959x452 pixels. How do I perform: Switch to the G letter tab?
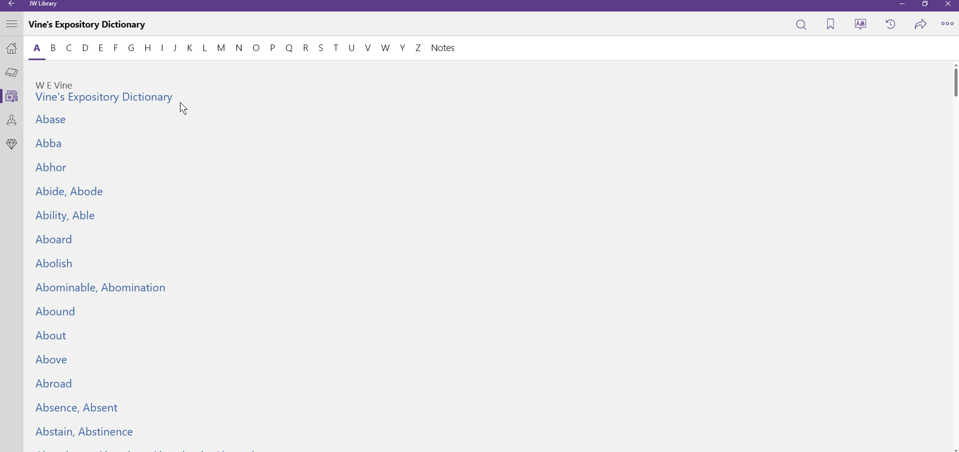pyautogui.click(x=131, y=48)
